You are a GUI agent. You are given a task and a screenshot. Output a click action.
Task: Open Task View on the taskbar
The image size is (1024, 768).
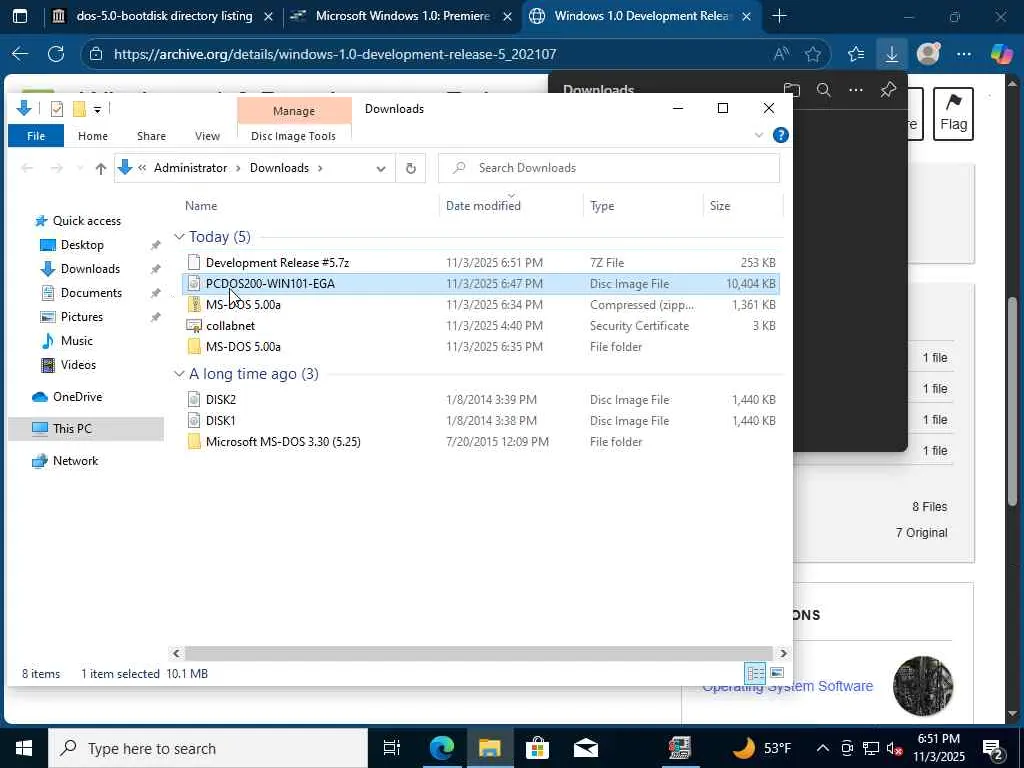coord(391,748)
